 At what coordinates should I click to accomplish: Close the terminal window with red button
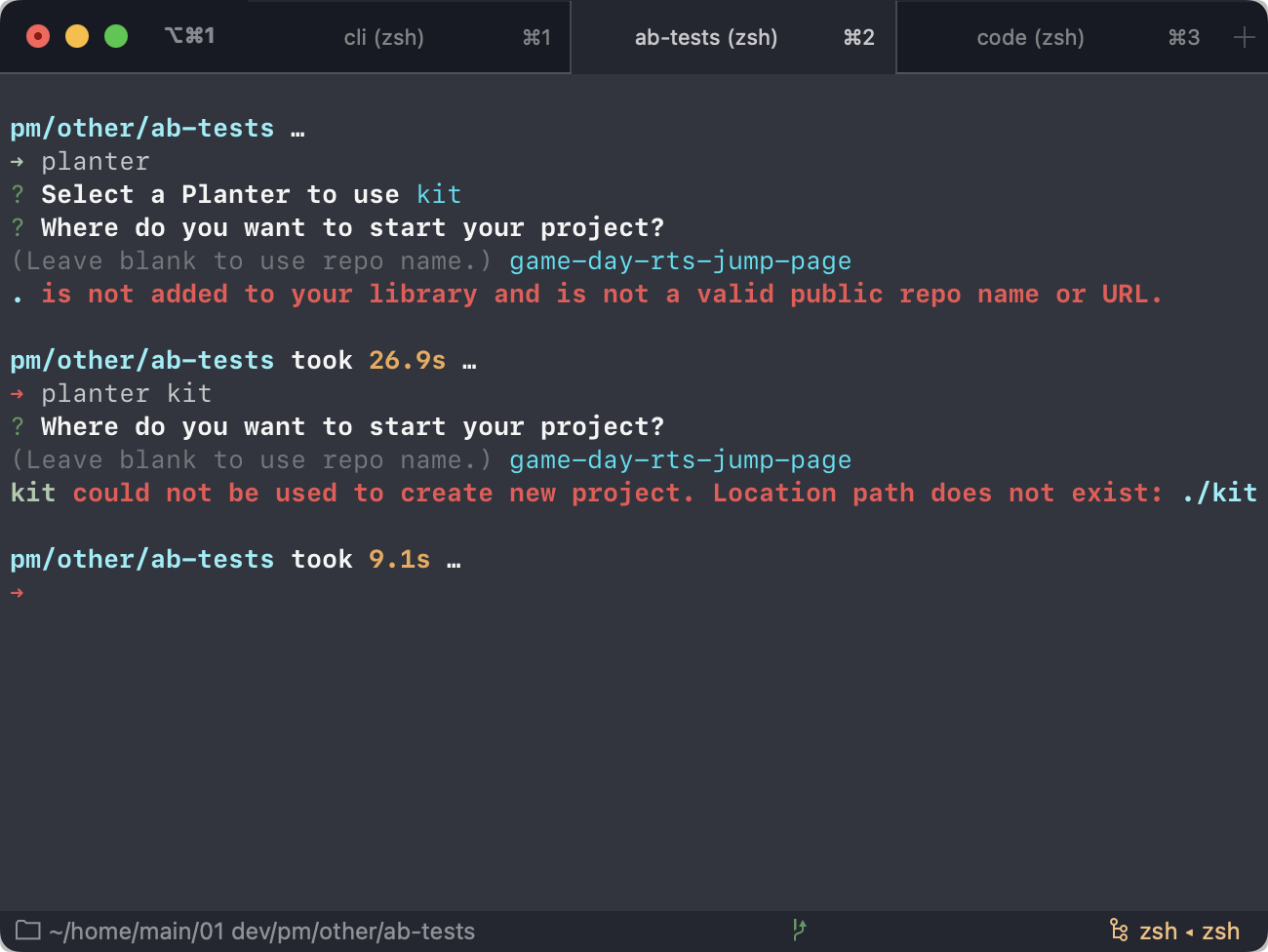38,36
